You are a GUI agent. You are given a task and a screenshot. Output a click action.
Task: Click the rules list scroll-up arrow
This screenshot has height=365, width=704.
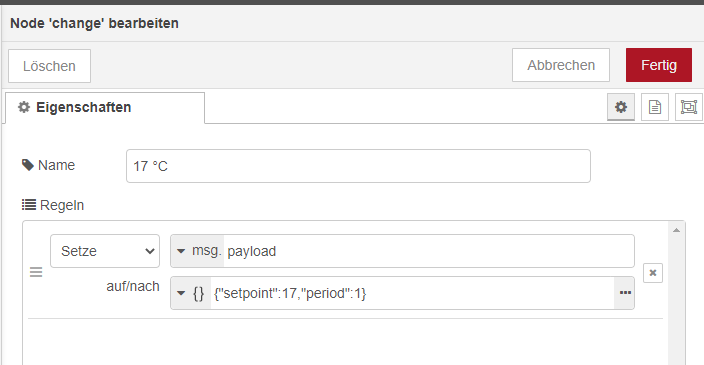pos(676,230)
